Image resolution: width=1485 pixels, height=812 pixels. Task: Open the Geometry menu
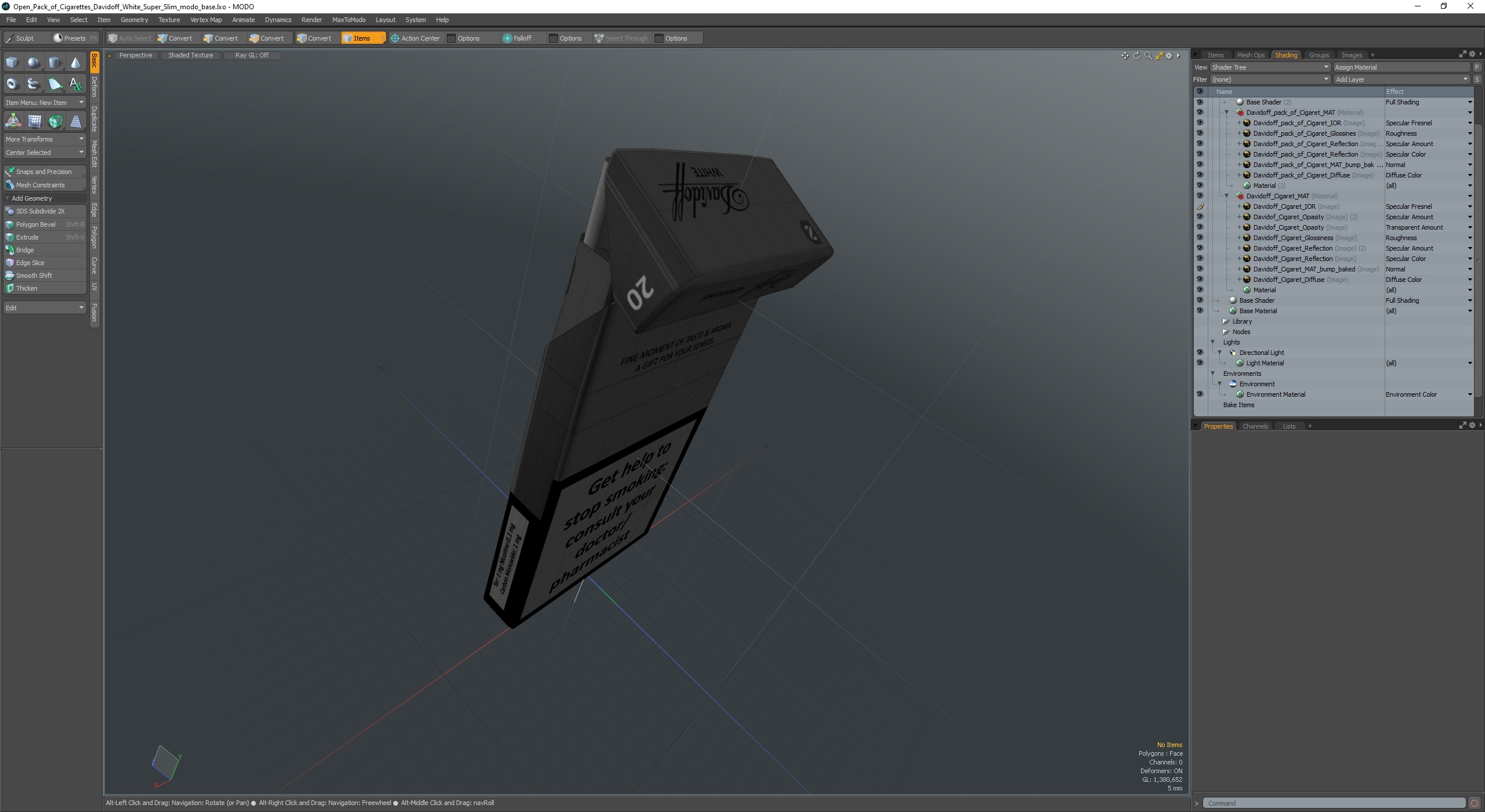(134, 20)
